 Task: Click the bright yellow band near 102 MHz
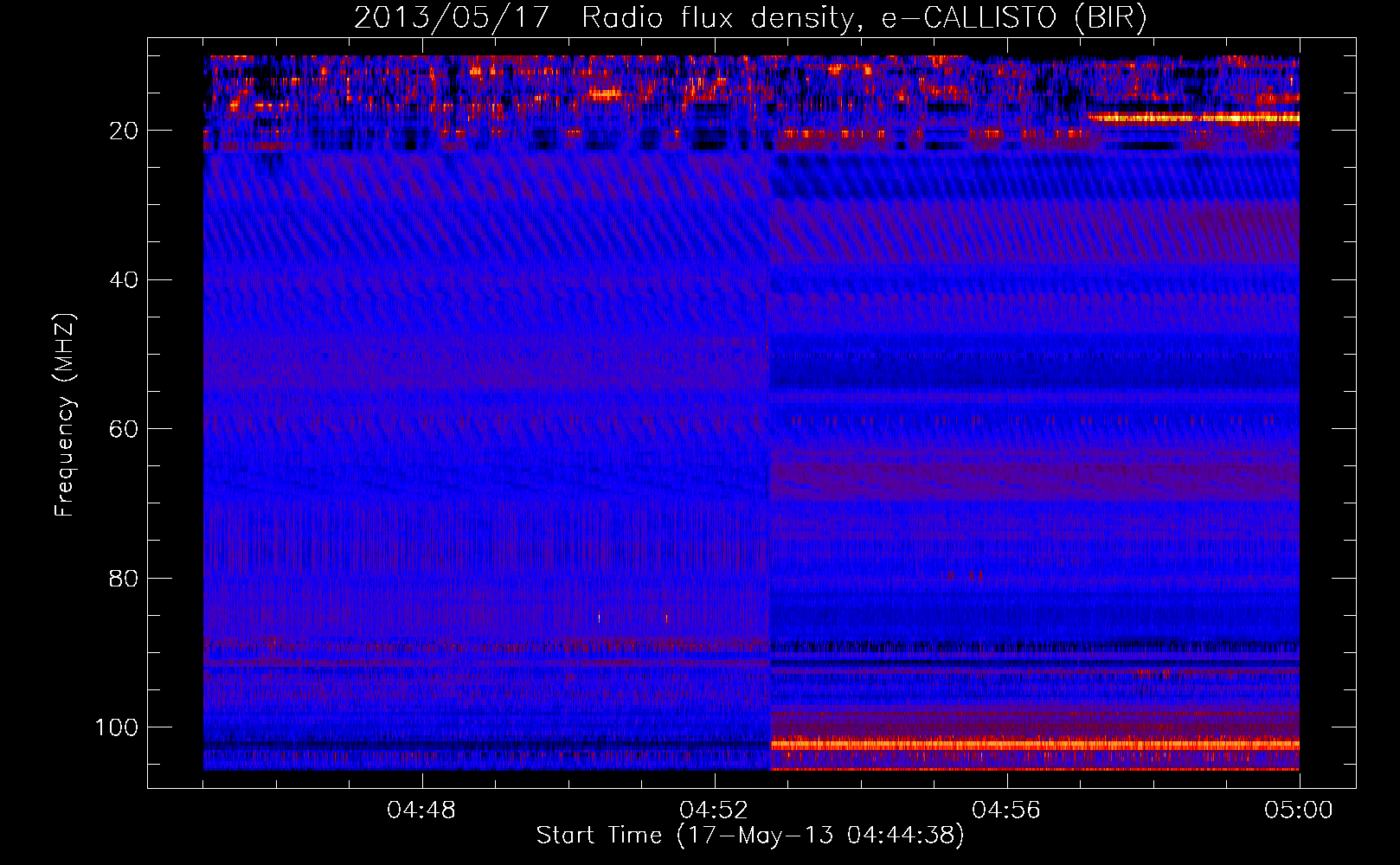coord(1035,744)
